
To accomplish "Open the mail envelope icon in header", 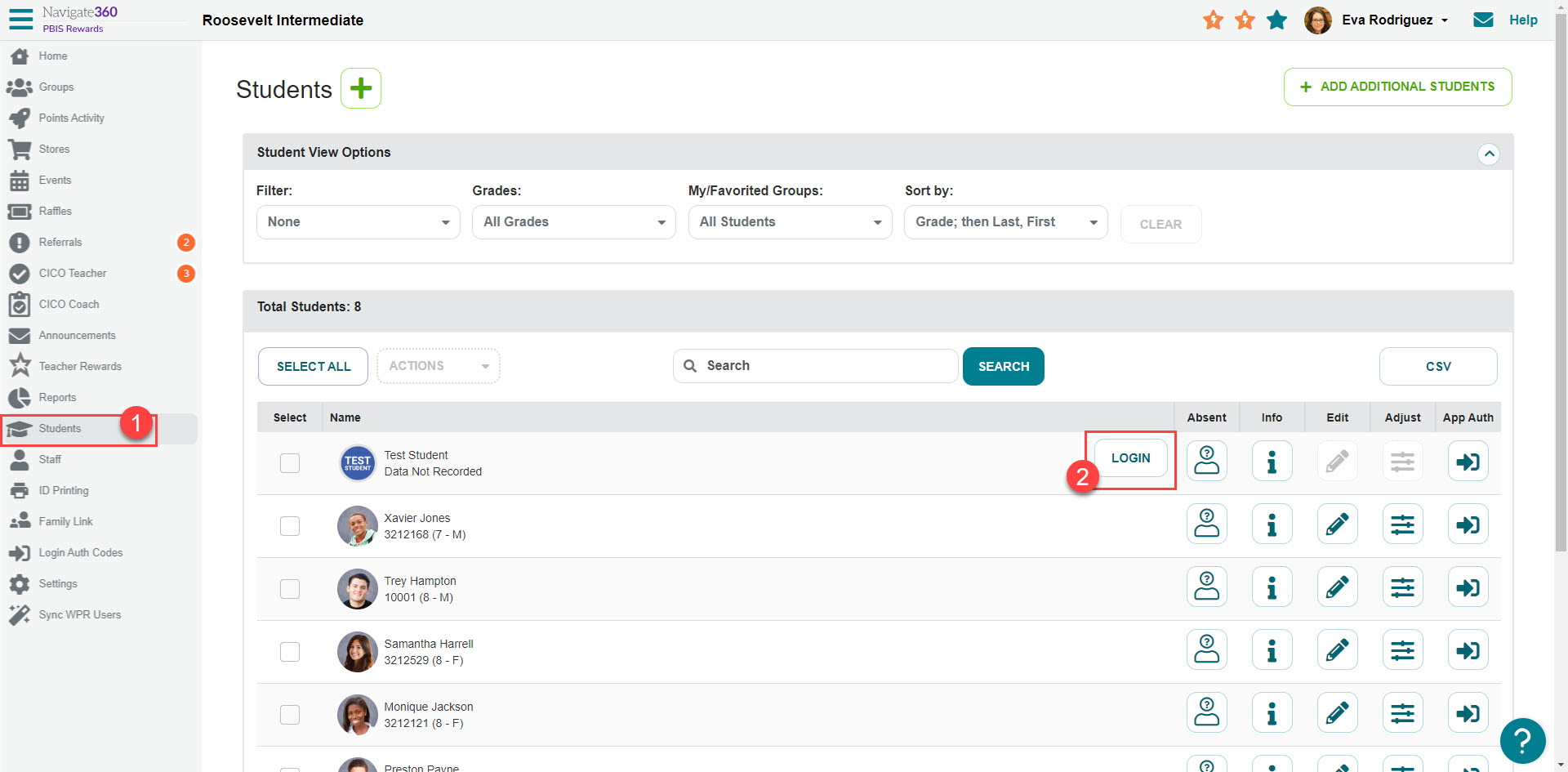I will point(1483,20).
